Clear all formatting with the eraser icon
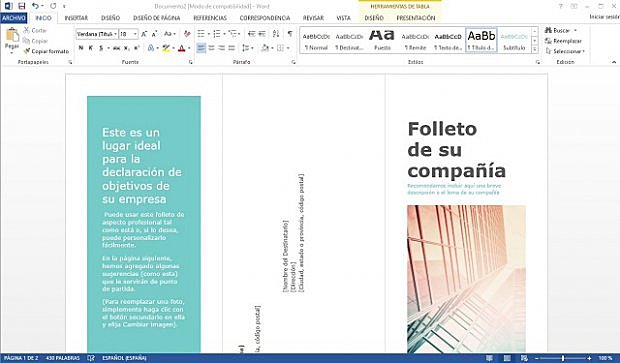This screenshot has width=620, height=363. click(x=187, y=34)
